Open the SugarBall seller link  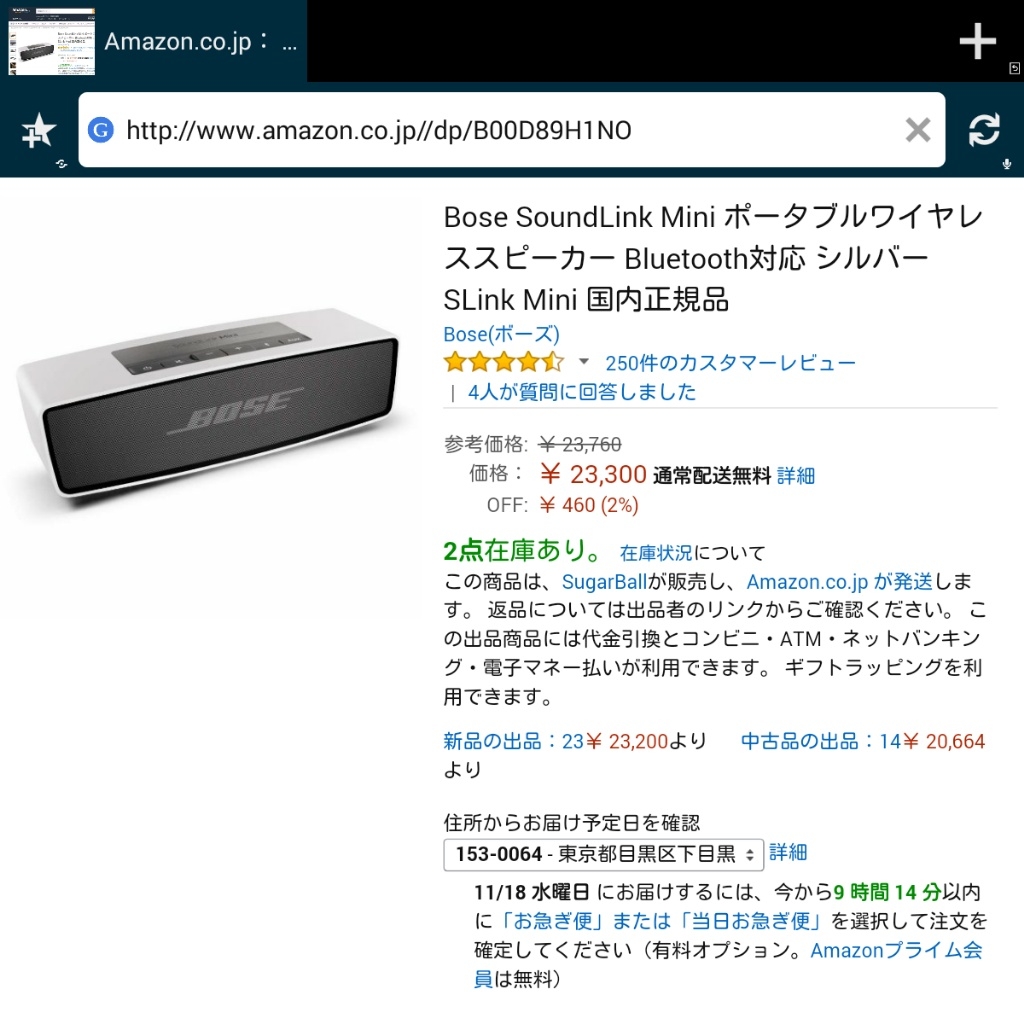point(603,581)
